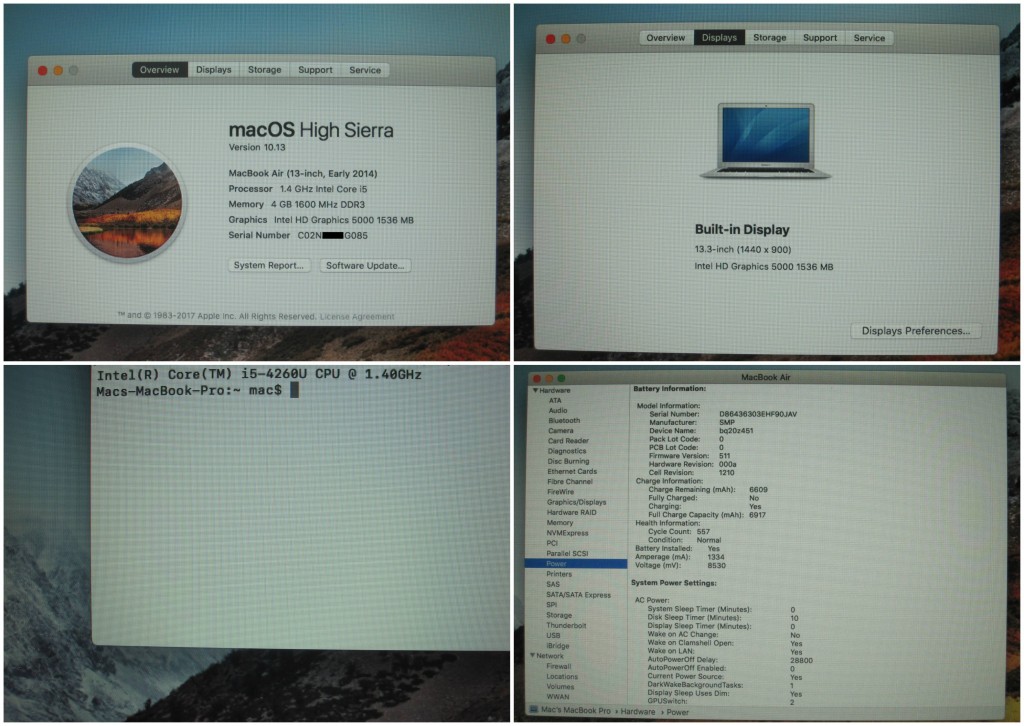The height and width of the screenshot is (726, 1024).
Task: Click the "Battery Information:" heading
Action: tap(669, 389)
